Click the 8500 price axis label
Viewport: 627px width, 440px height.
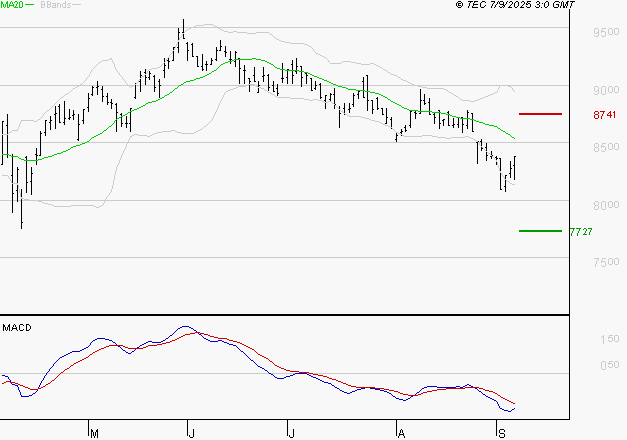point(606,147)
